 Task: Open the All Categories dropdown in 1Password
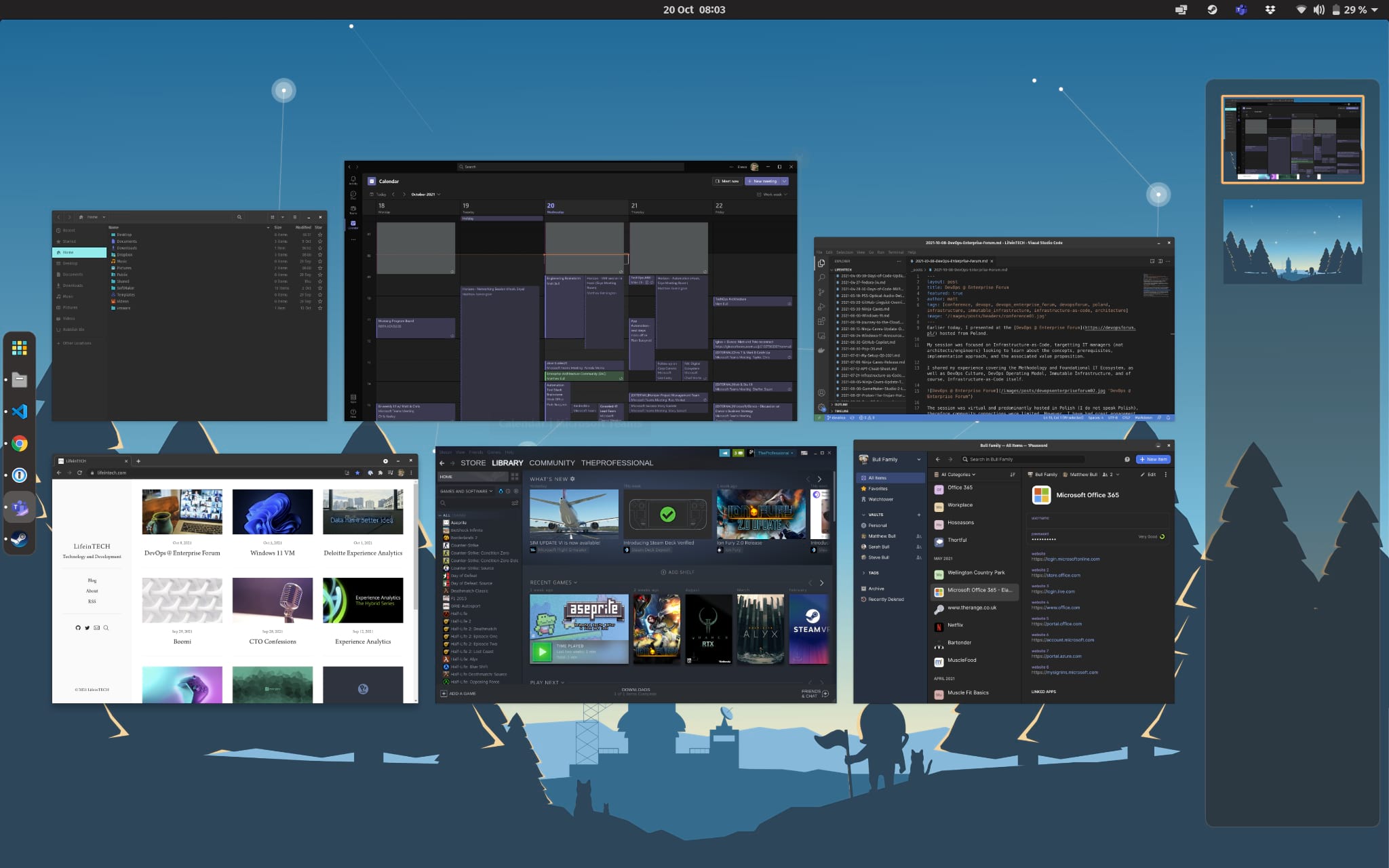point(958,475)
